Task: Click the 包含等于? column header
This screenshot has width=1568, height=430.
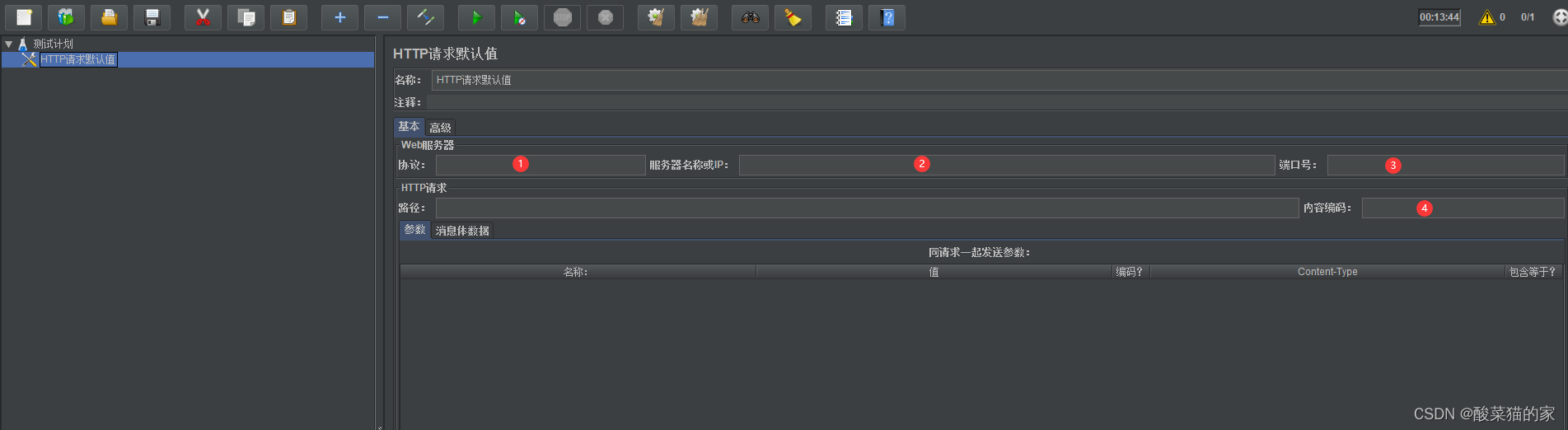Action: click(x=1533, y=272)
